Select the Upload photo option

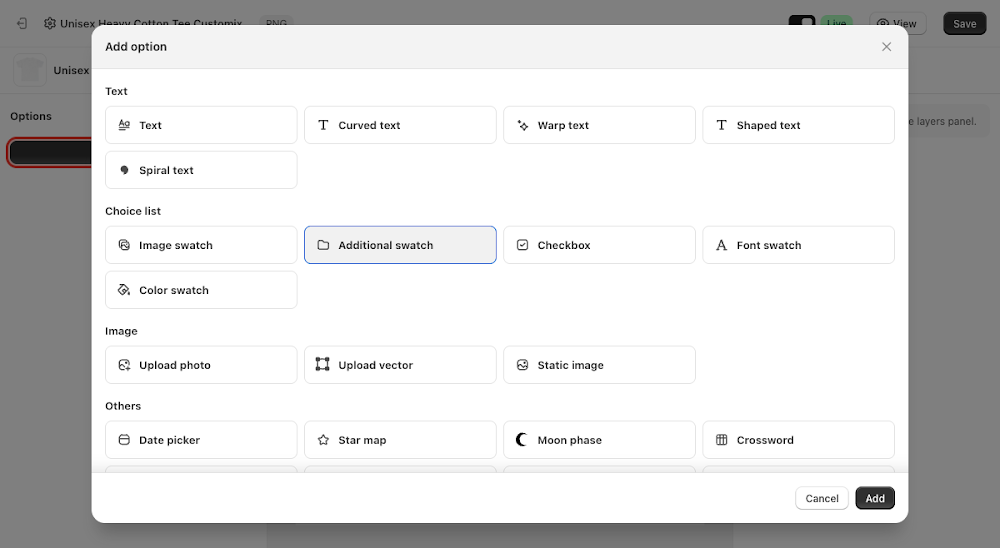[x=201, y=365]
